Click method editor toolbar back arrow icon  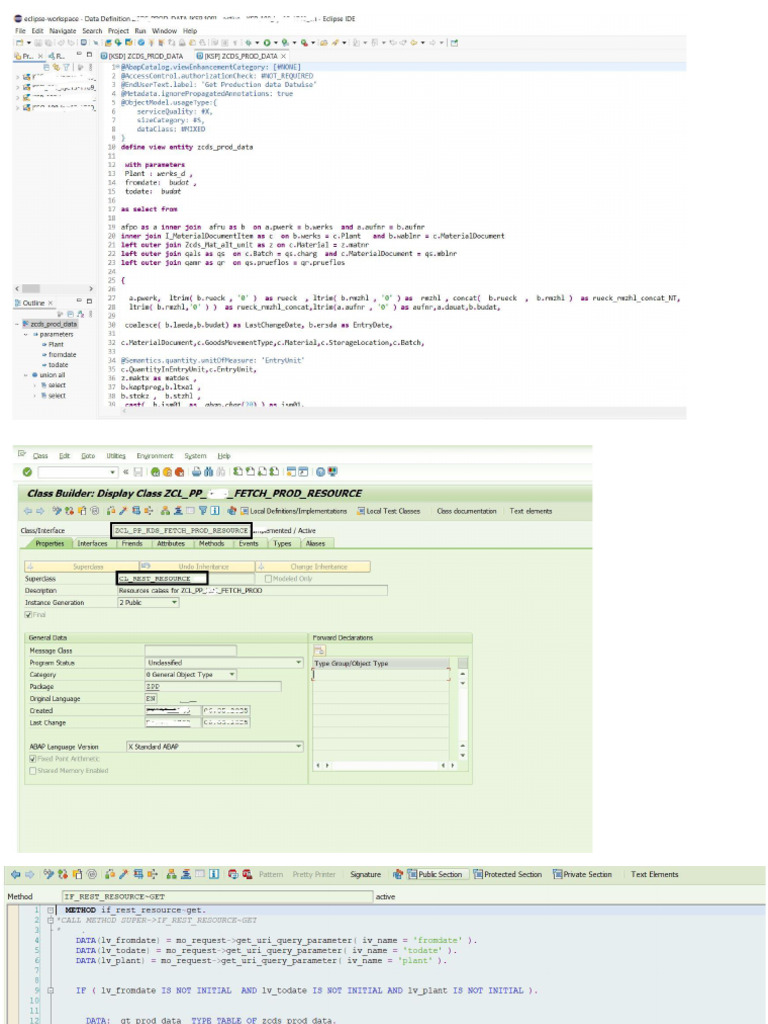[x=15, y=874]
